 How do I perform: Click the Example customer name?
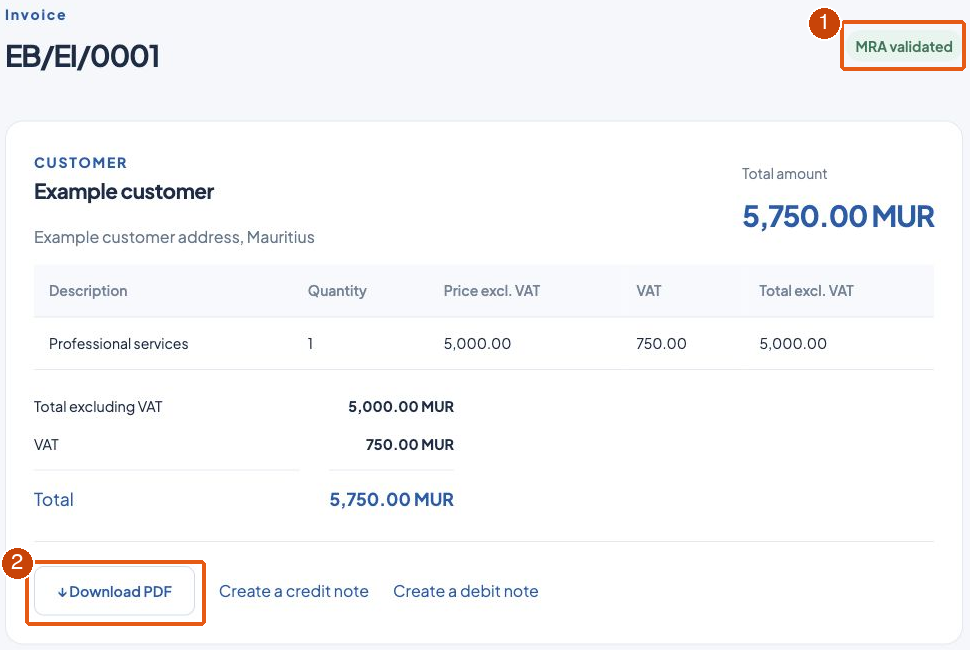[124, 192]
